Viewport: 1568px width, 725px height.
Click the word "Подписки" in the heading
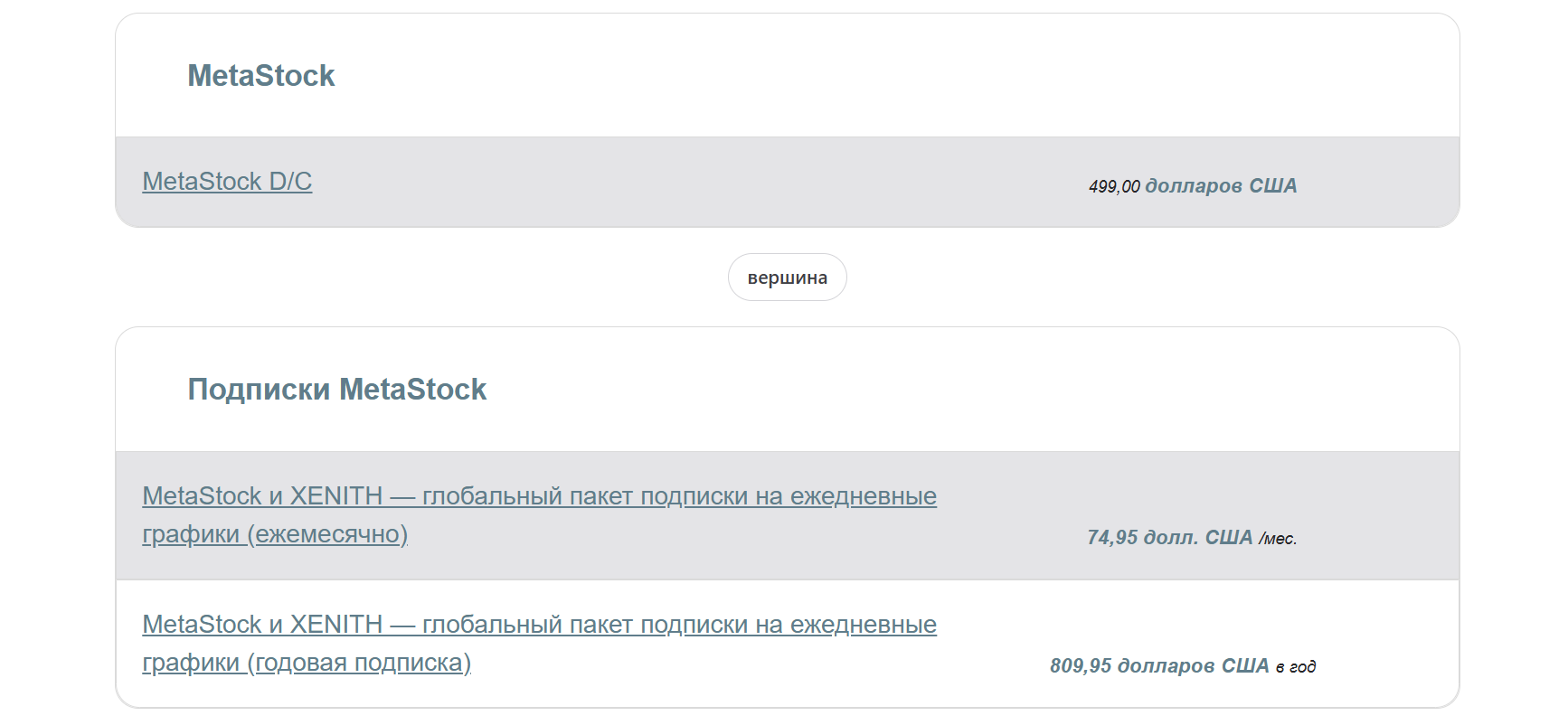tap(259, 390)
